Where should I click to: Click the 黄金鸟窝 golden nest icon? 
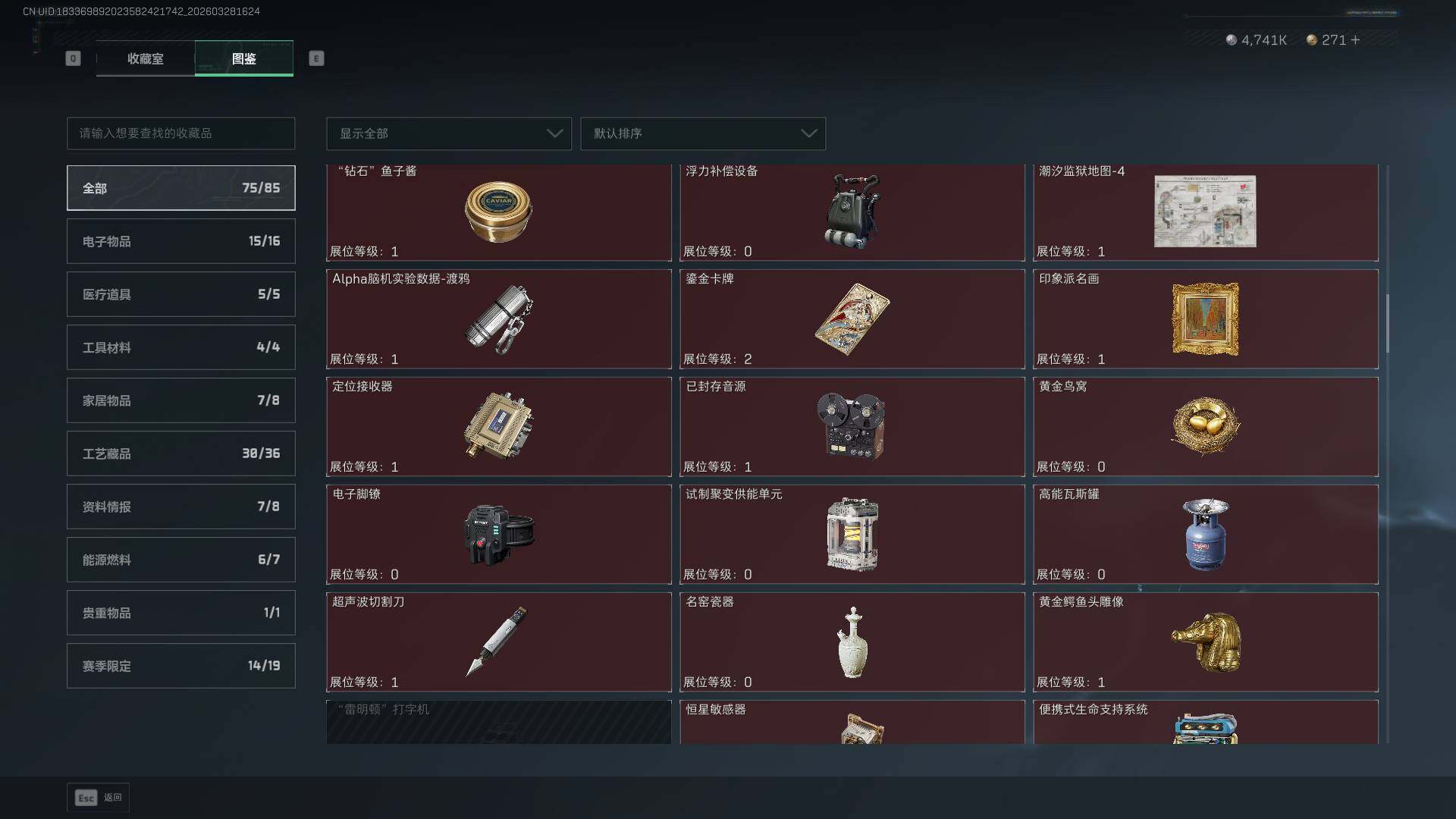tap(1205, 427)
